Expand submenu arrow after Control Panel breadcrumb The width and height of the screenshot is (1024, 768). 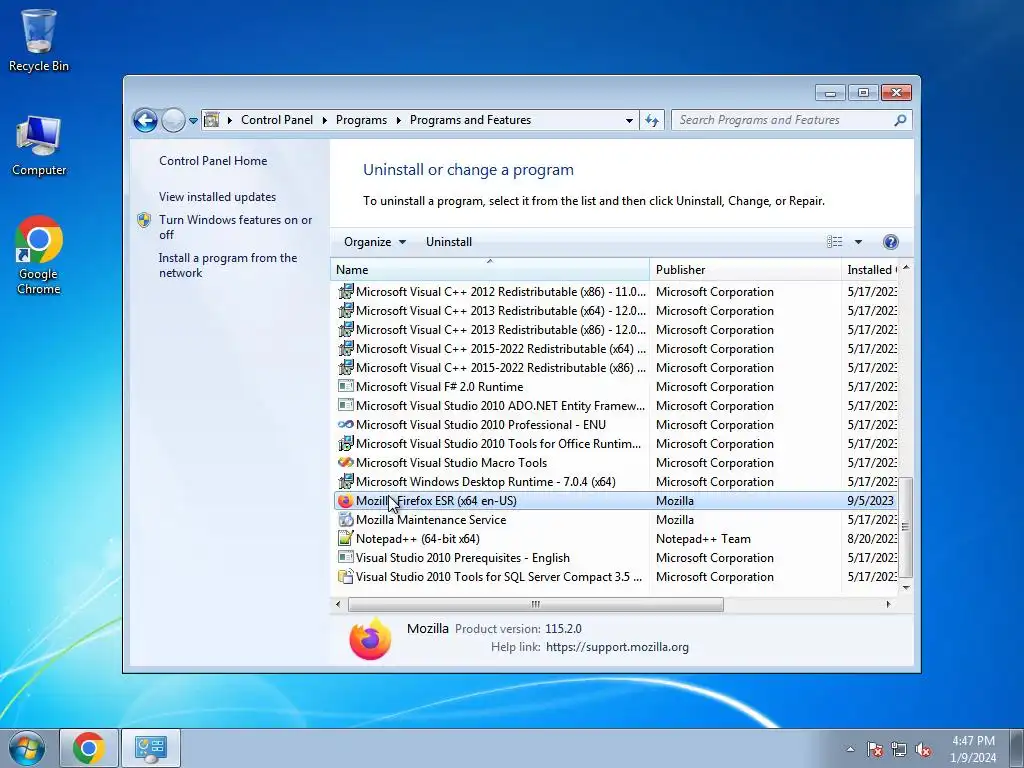click(x=325, y=120)
